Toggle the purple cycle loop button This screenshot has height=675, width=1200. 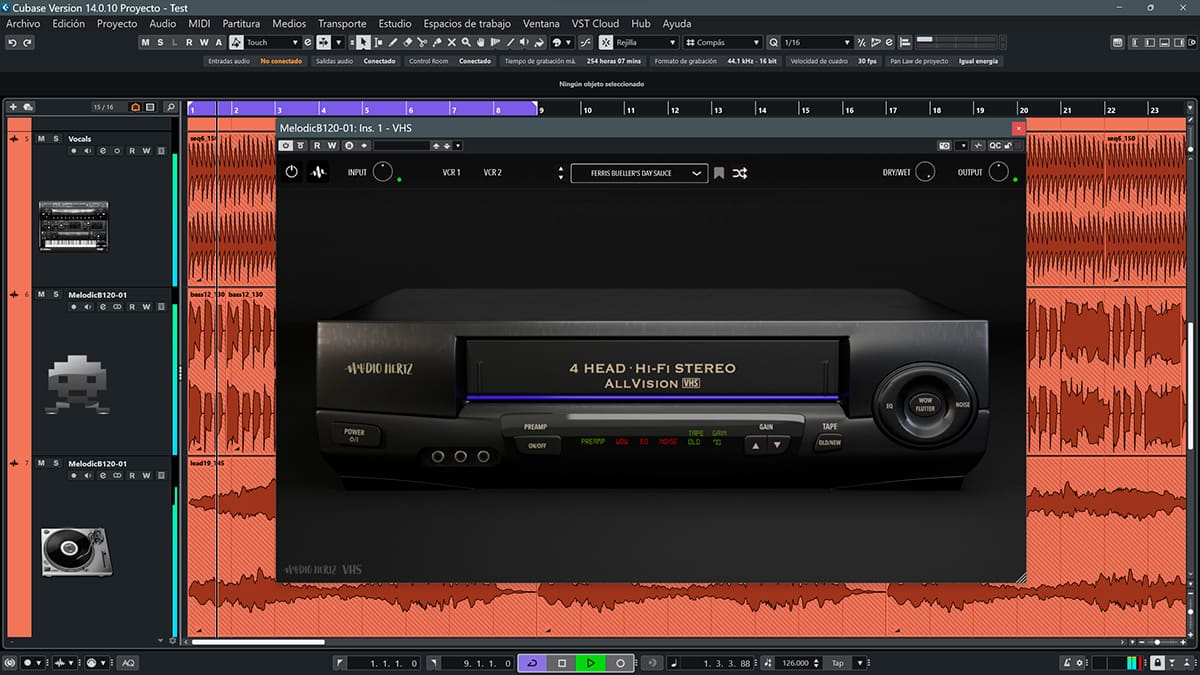pos(533,663)
